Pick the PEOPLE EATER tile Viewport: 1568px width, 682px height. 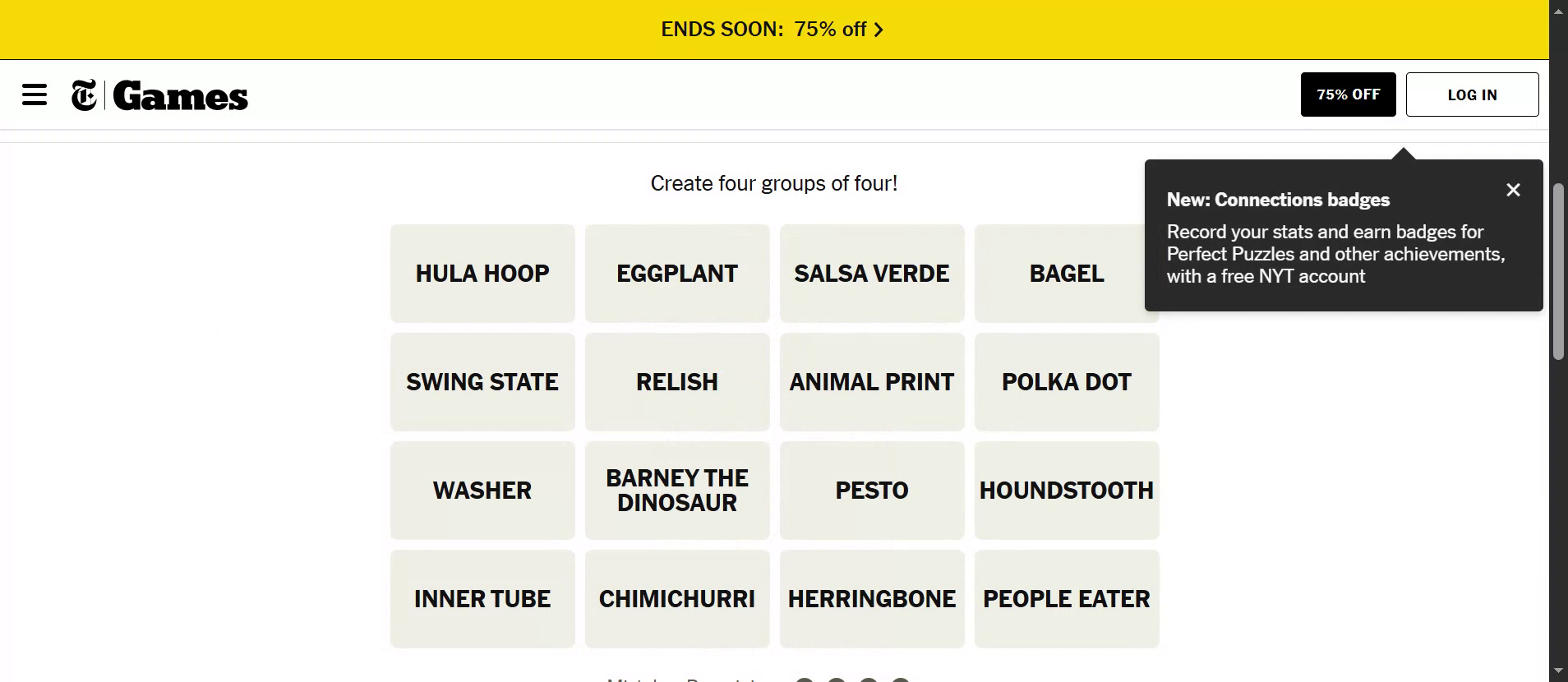1067,599
